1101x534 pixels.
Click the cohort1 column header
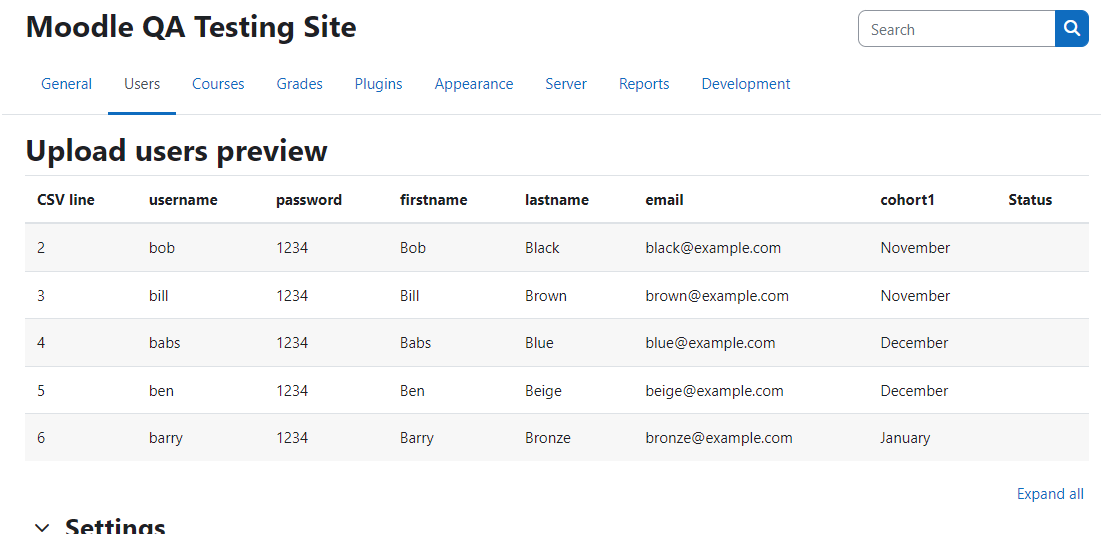(907, 200)
